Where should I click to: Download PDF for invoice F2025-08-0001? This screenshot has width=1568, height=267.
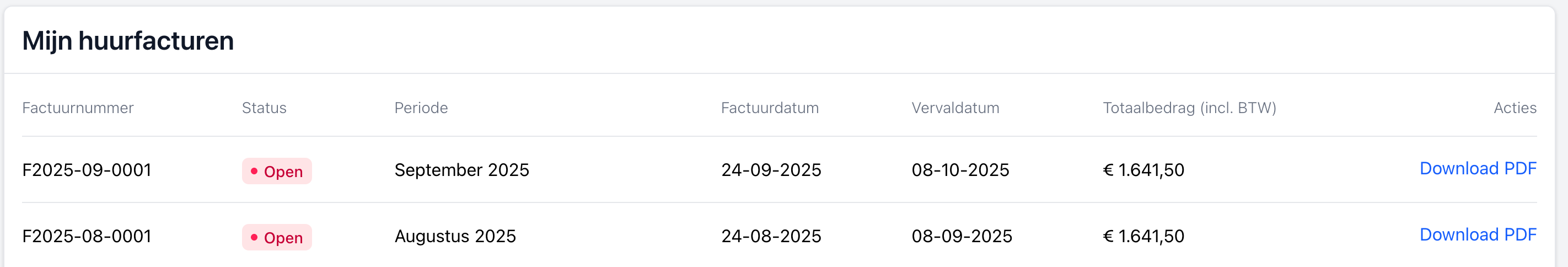tap(1477, 234)
